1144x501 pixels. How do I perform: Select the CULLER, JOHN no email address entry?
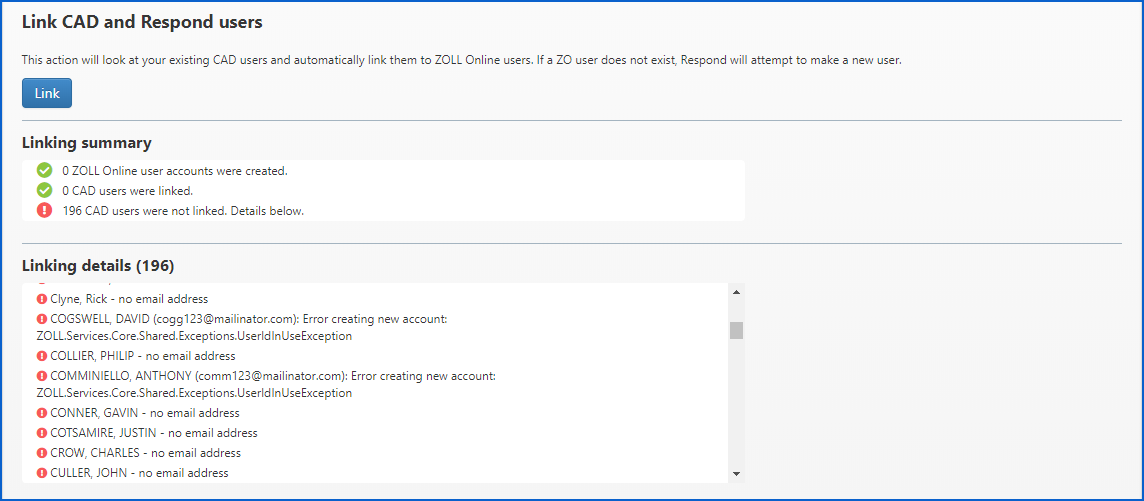pyautogui.click(x=139, y=473)
